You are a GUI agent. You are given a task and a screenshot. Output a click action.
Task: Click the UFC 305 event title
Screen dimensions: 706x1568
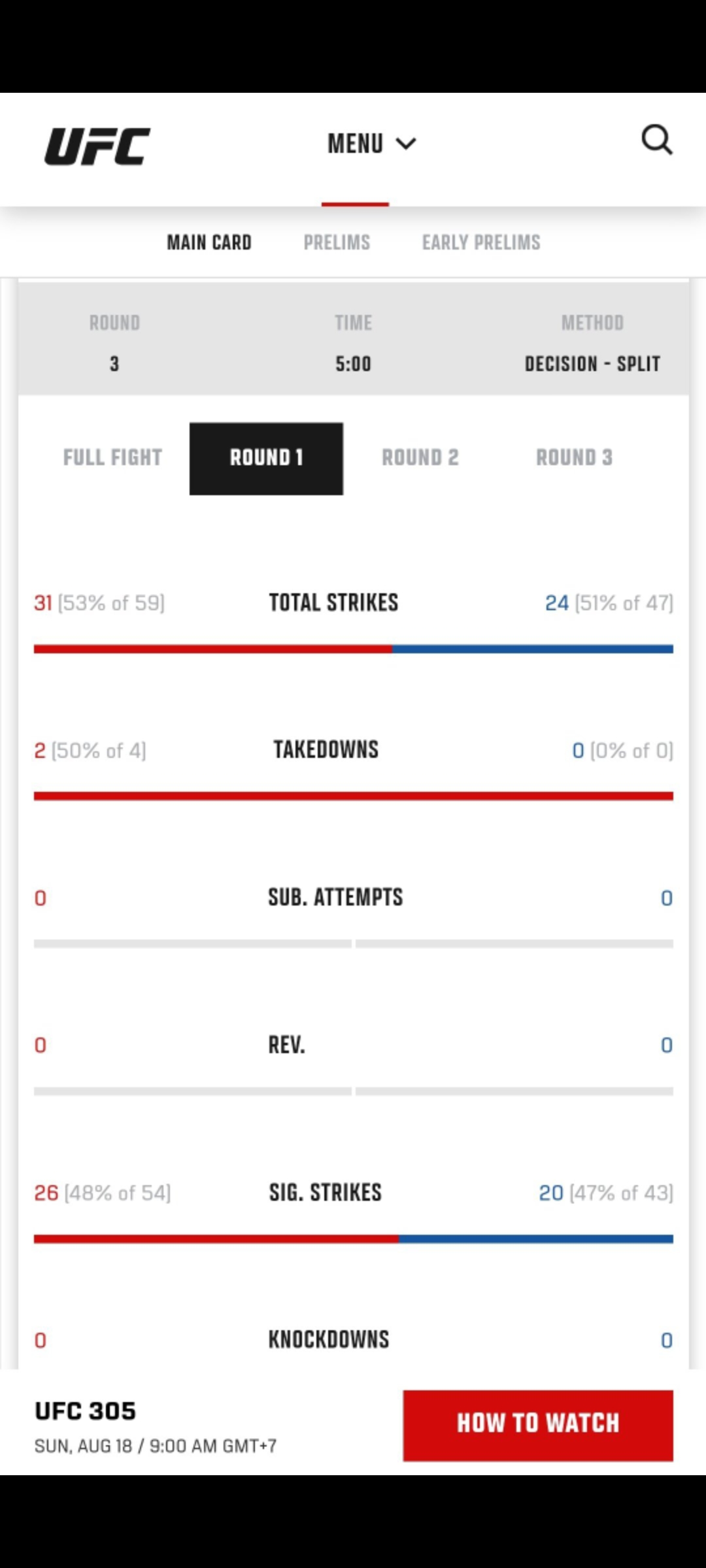pos(85,1411)
